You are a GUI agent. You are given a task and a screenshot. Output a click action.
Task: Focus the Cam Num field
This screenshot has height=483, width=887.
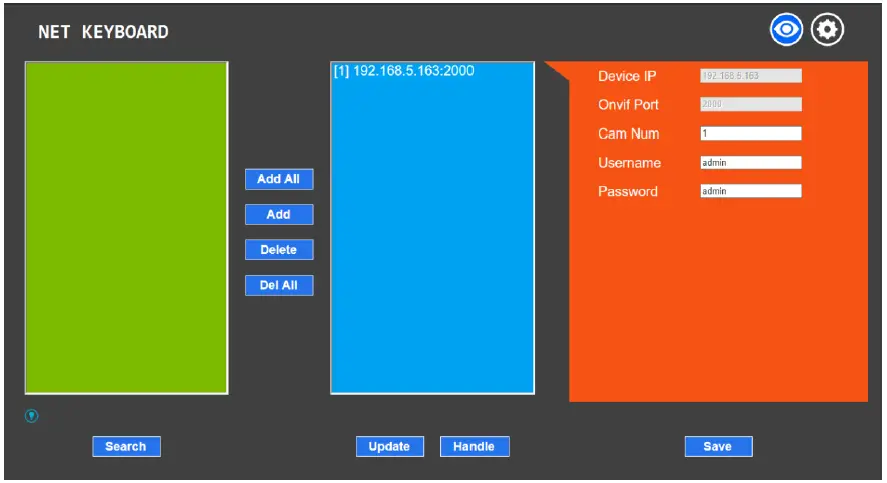tap(751, 133)
